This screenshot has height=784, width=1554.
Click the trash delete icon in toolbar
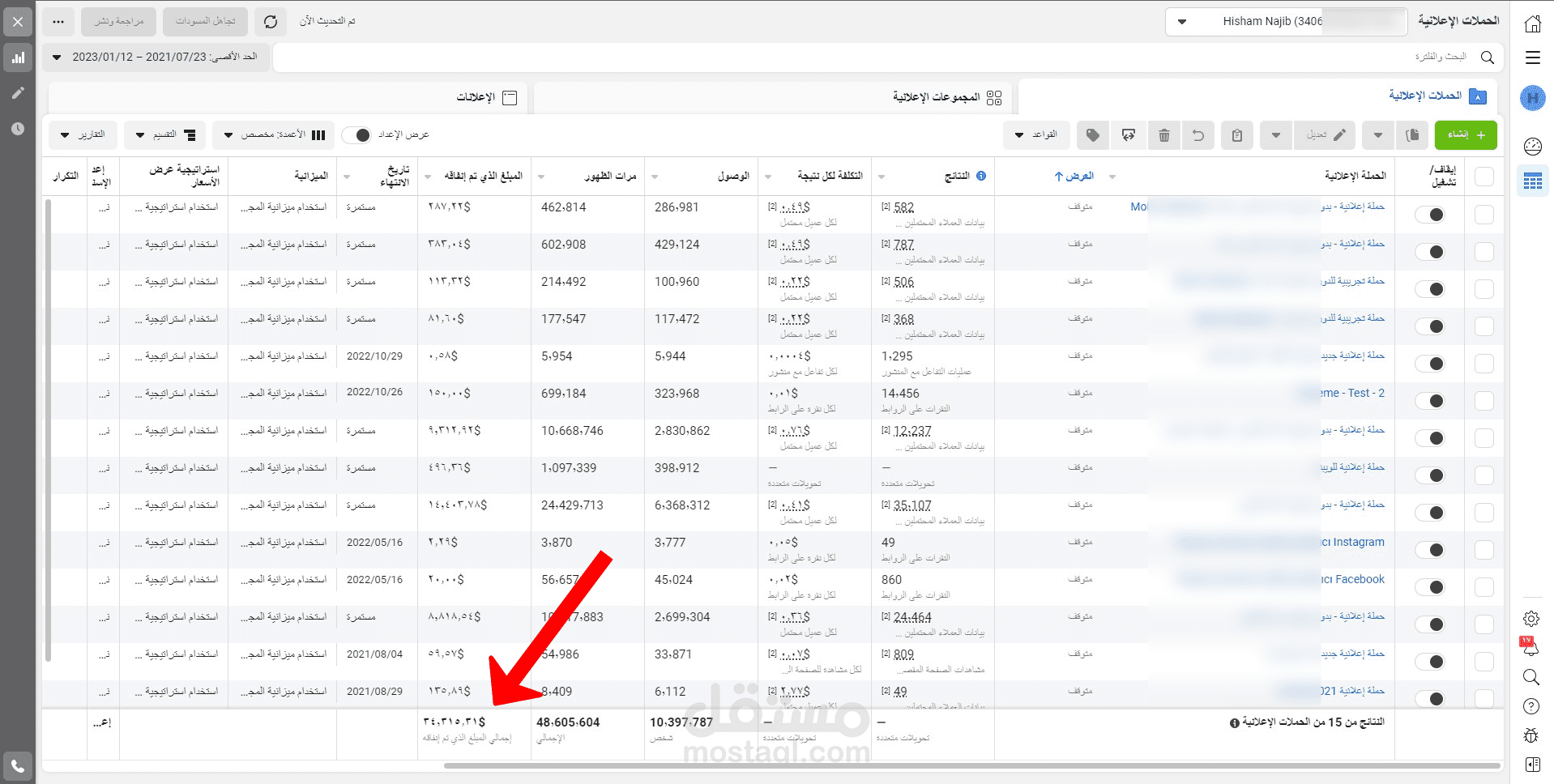1163,135
